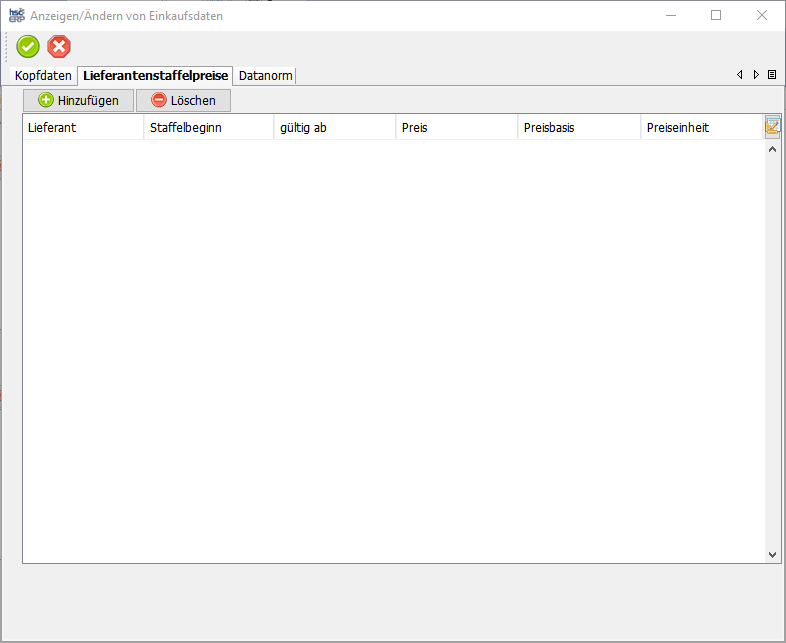
Task: Click the Staffelbeginn column header
Action: (x=208, y=128)
